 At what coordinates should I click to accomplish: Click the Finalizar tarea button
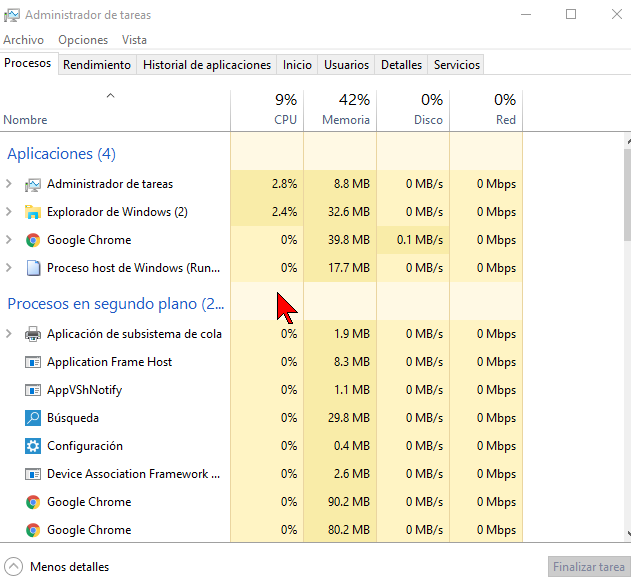tap(589, 567)
